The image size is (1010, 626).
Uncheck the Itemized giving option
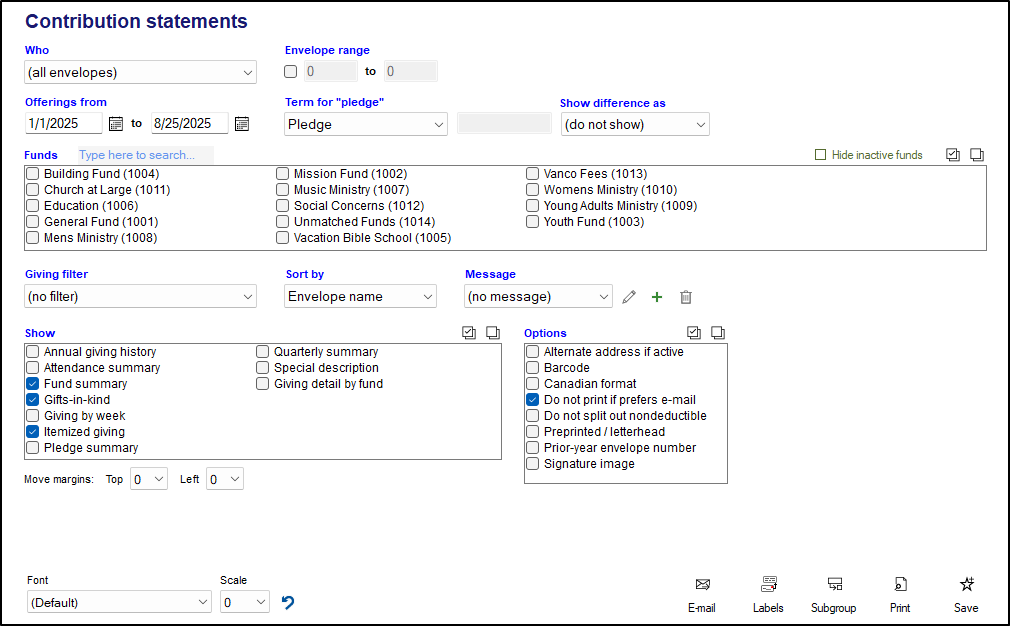click(x=33, y=432)
